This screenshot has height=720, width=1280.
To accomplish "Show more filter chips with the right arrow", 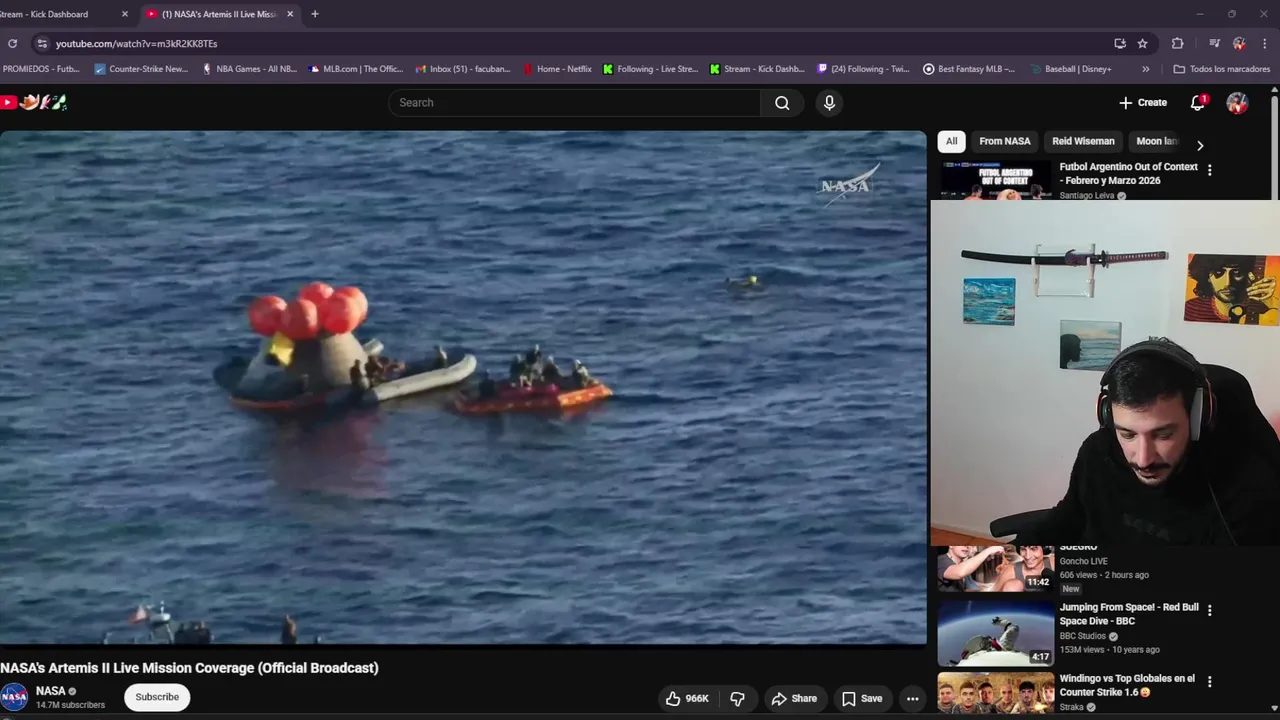I will pos(1200,146).
